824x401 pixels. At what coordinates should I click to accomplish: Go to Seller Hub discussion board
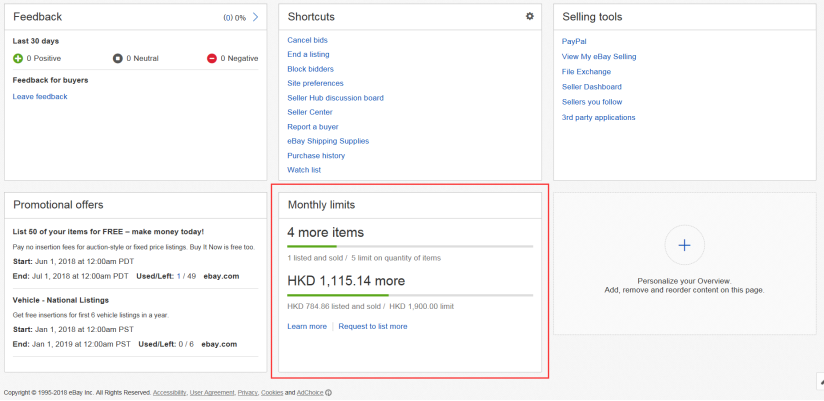tap(335, 98)
